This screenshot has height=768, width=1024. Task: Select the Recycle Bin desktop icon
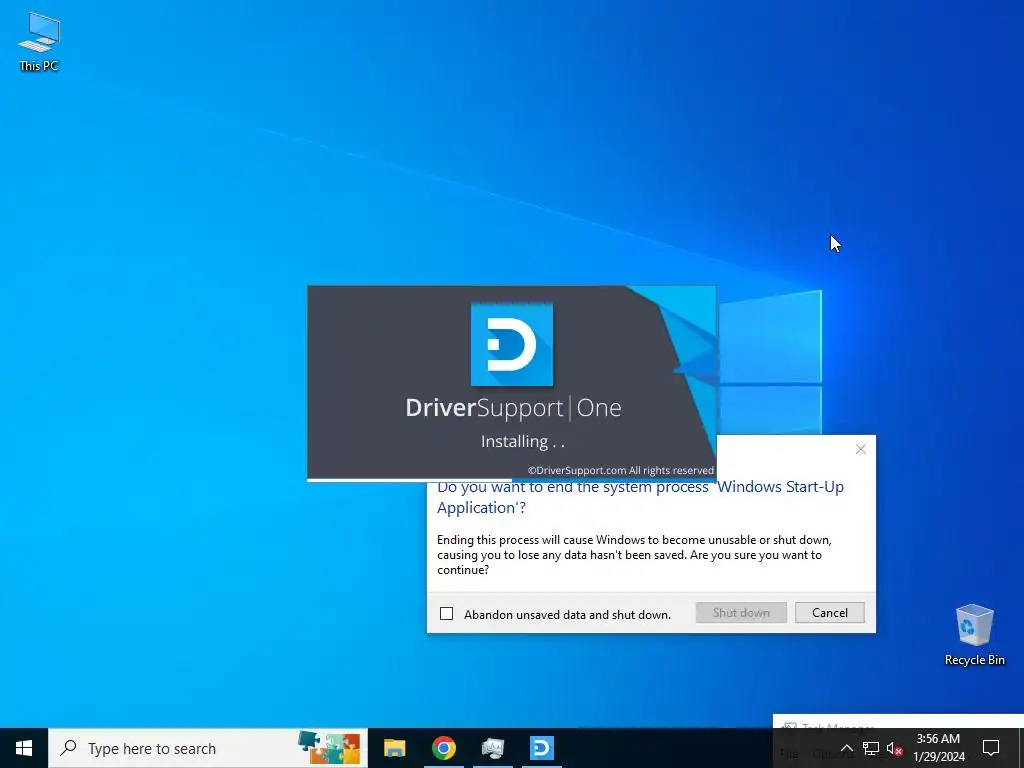[x=974, y=634]
